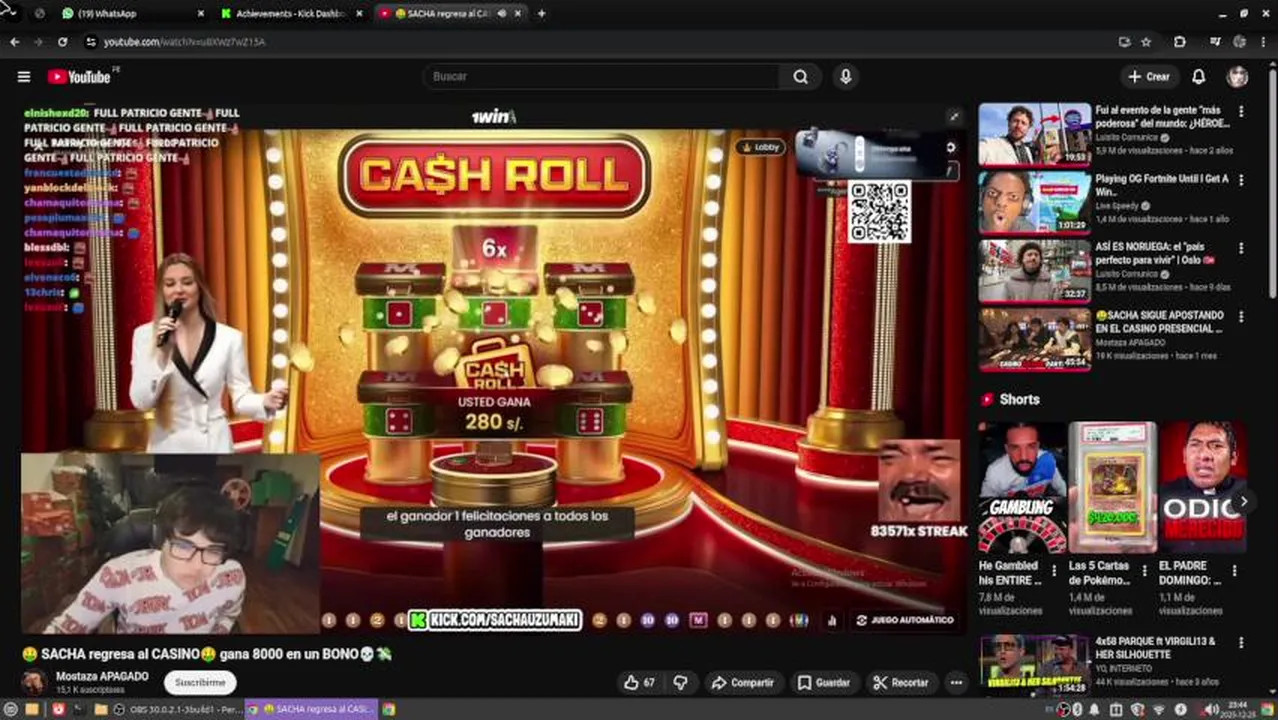Image resolution: width=1278 pixels, height=720 pixels.
Task: Open options for 'Playing OG Fortnite' video
Action: pos(1241,180)
